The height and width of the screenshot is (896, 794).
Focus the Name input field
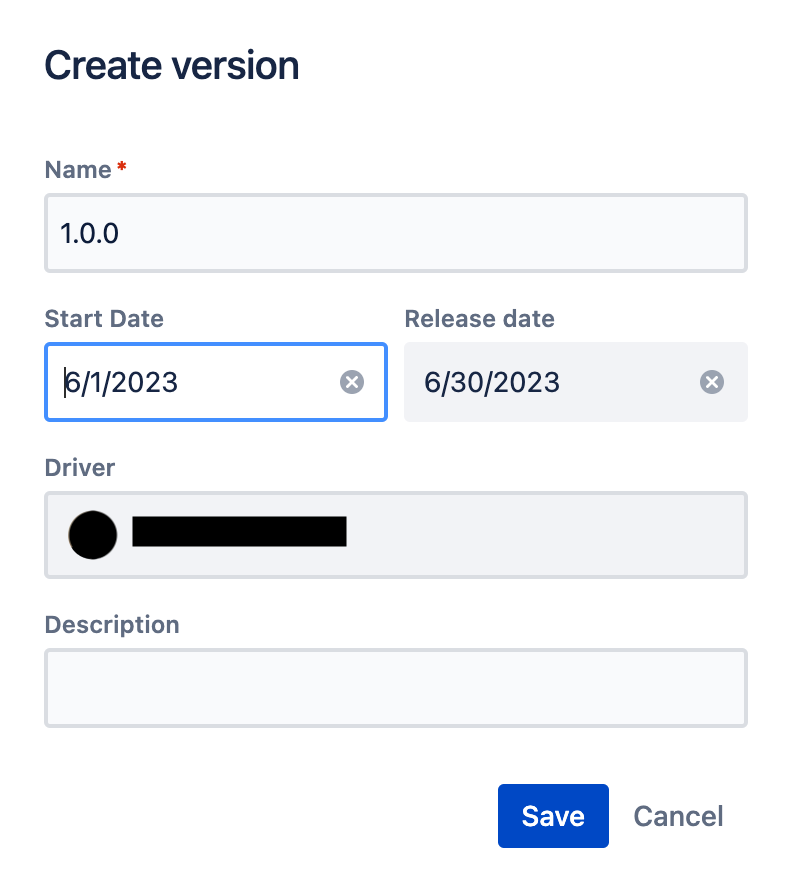(x=396, y=233)
